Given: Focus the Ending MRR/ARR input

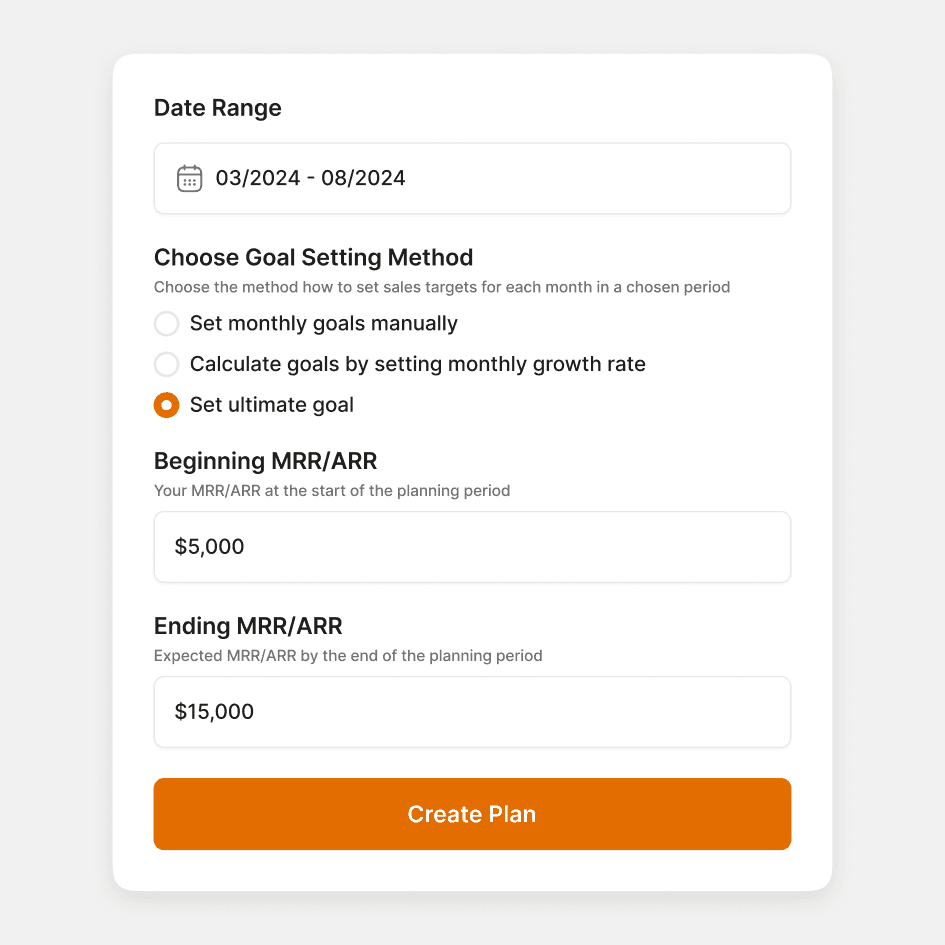Looking at the screenshot, I should click(x=472, y=712).
